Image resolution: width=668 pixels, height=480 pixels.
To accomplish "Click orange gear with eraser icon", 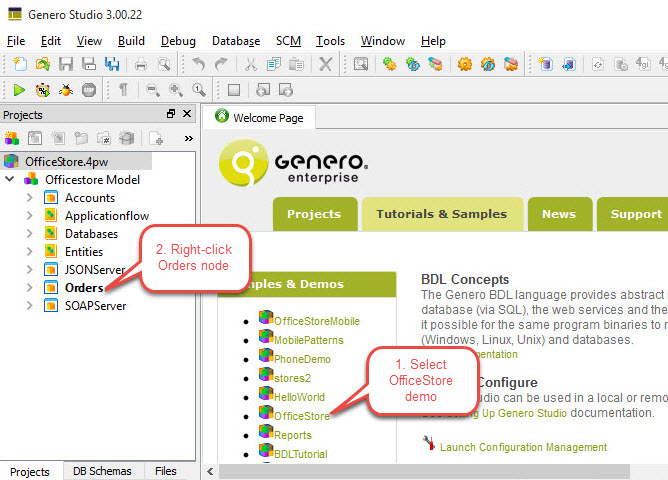I will [x=511, y=64].
